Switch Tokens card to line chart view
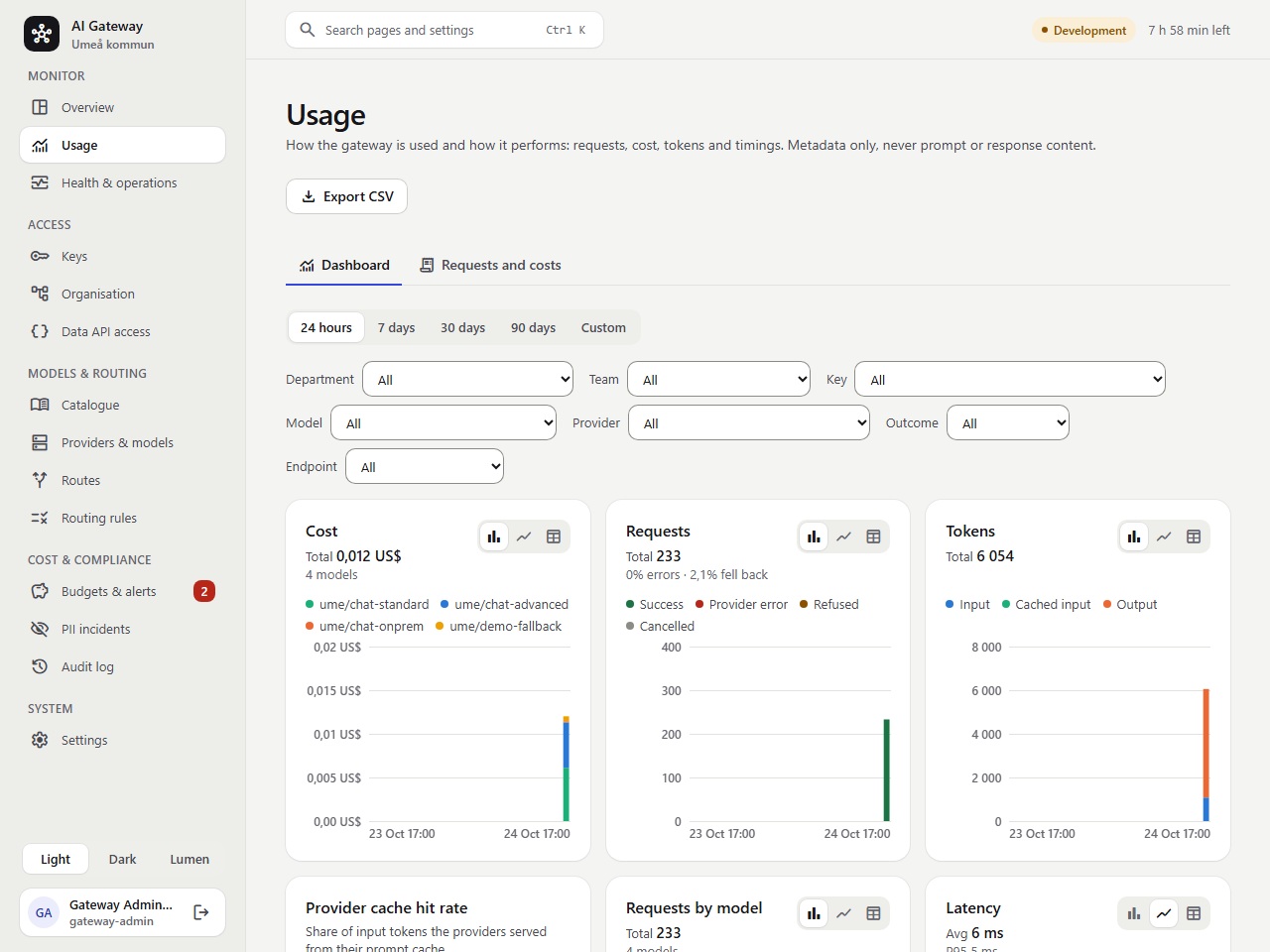The height and width of the screenshot is (952, 1270). click(1164, 536)
